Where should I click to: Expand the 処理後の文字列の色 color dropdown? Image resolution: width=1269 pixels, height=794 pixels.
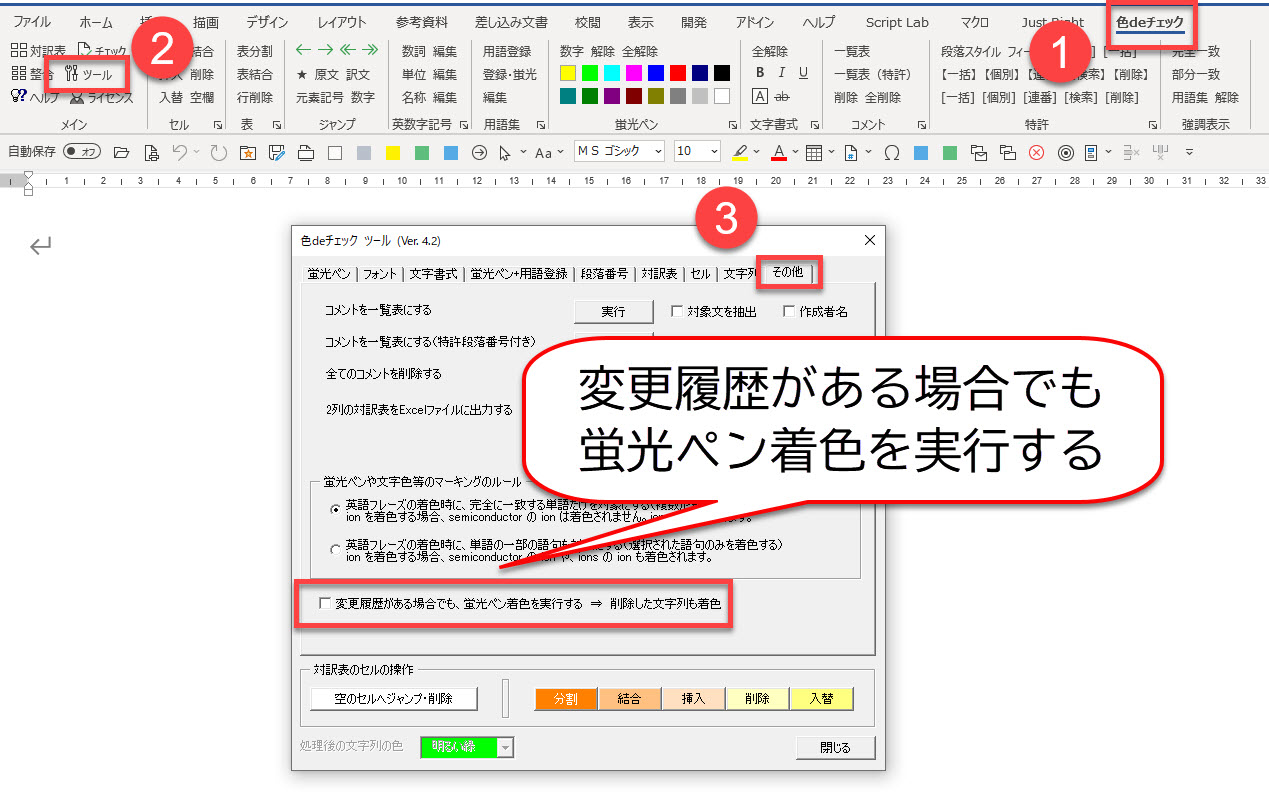[506, 747]
